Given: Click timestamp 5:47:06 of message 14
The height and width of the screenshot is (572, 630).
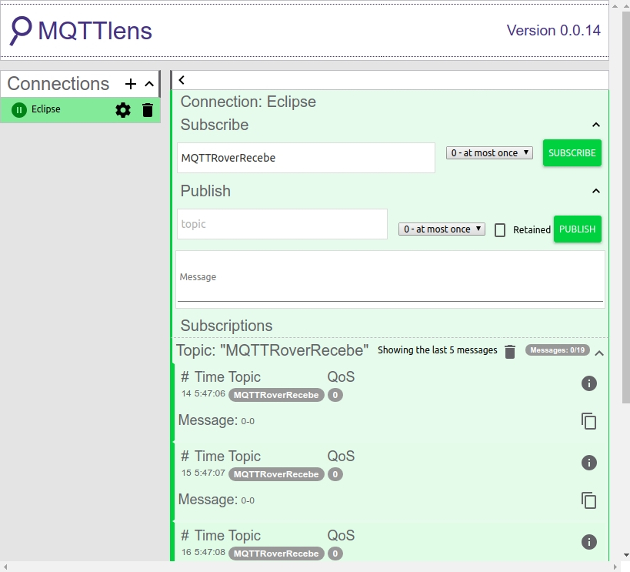Looking at the screenshot, I should (210, 394).
